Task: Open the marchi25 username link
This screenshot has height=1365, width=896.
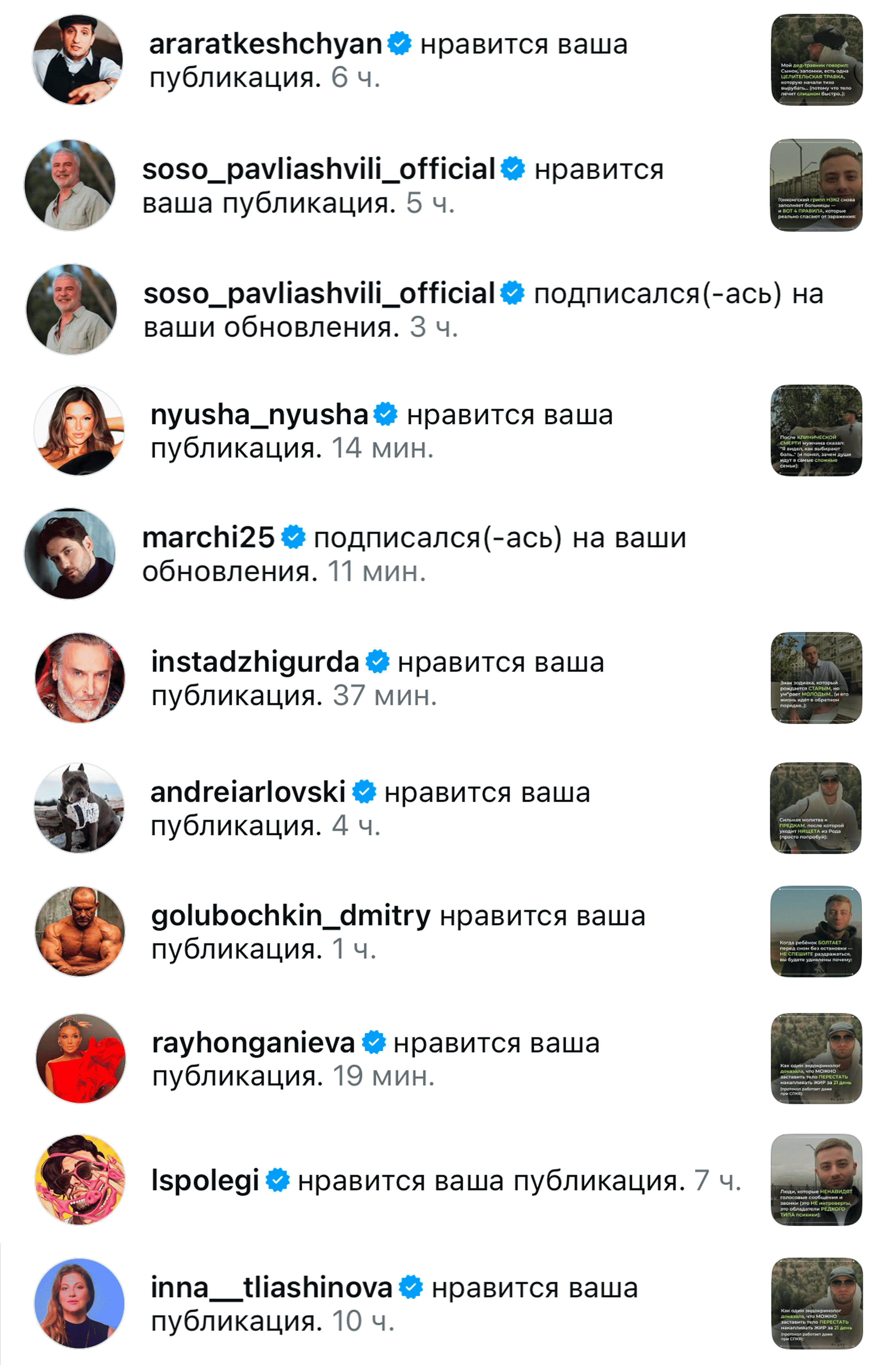Action: (x=209, y=538)
